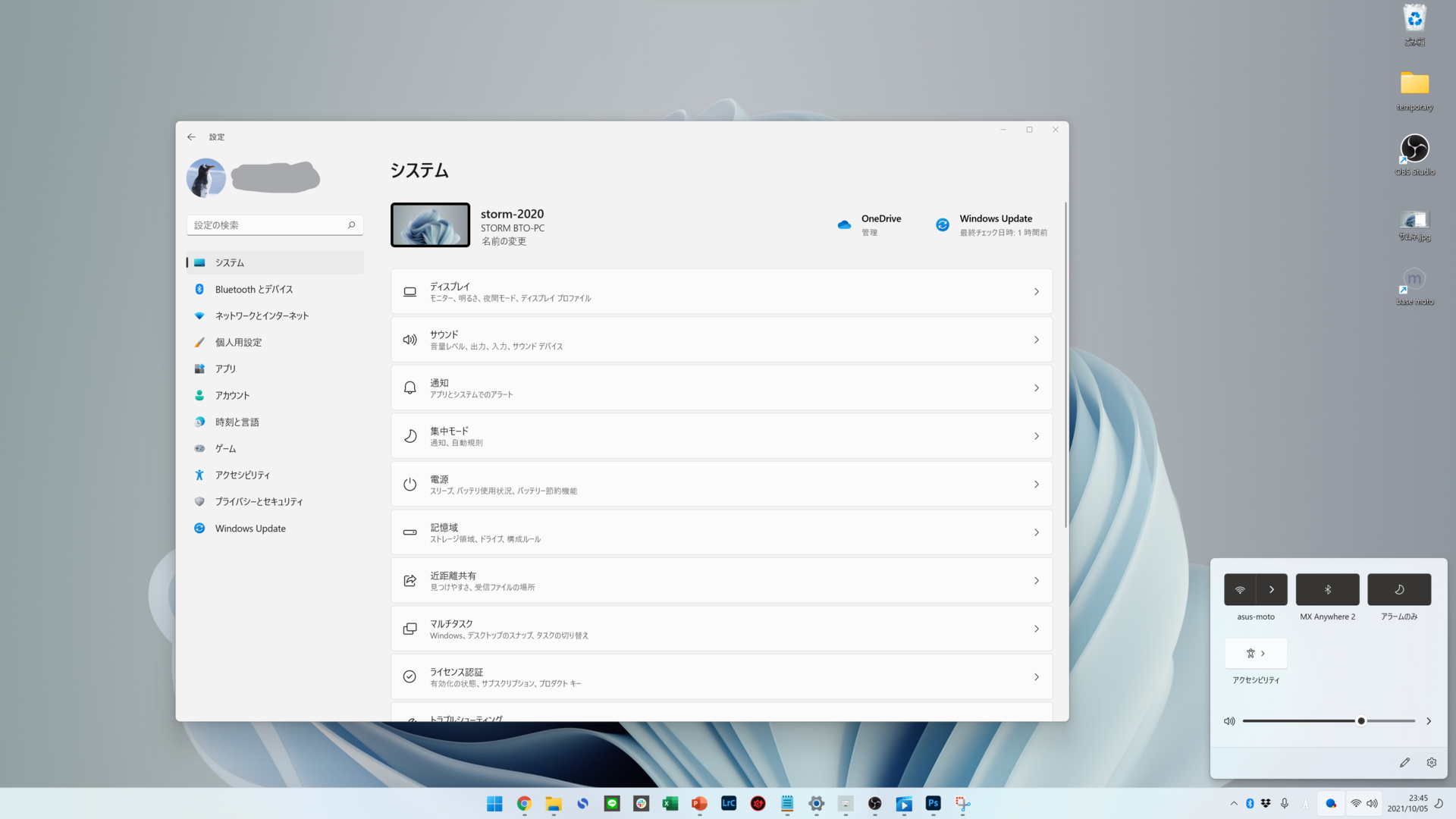This screenshot has height=819, width=1456.
Task: Click the settings window vertical scrollbar
Action: point(1065,364)
